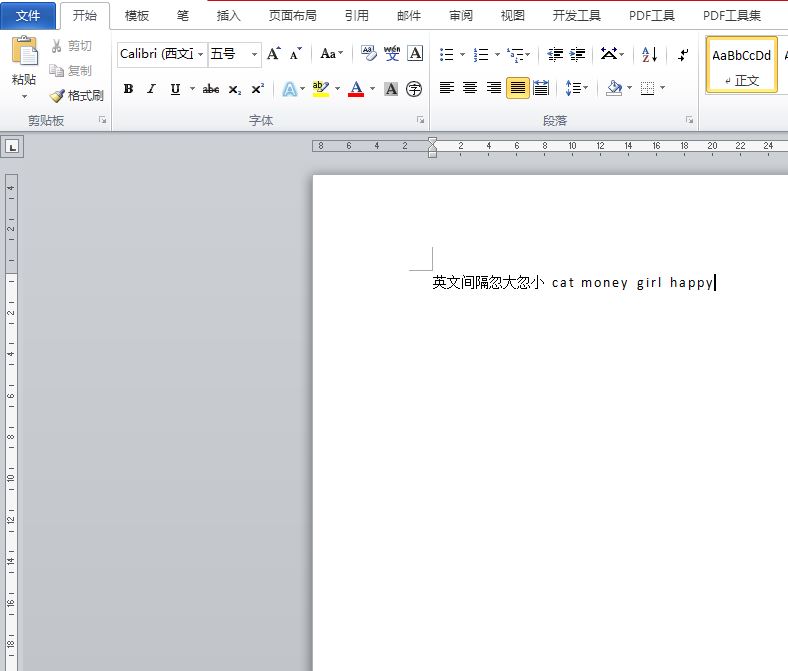788x671 pixels.
Task: Click the Sort A-Z icon
Action: tap(649, 54)
